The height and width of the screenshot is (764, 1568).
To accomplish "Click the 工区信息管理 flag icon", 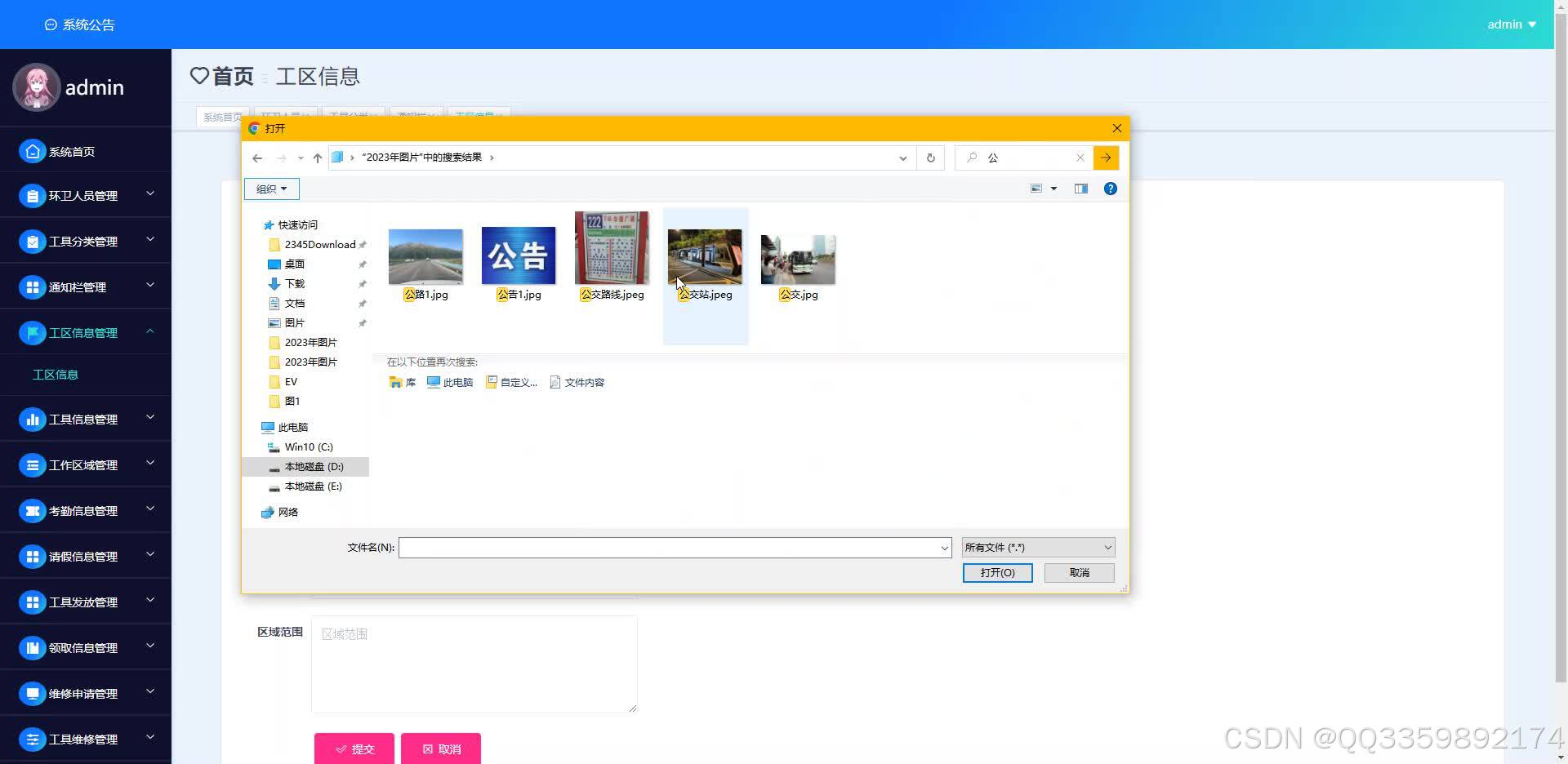I will 32,333.
